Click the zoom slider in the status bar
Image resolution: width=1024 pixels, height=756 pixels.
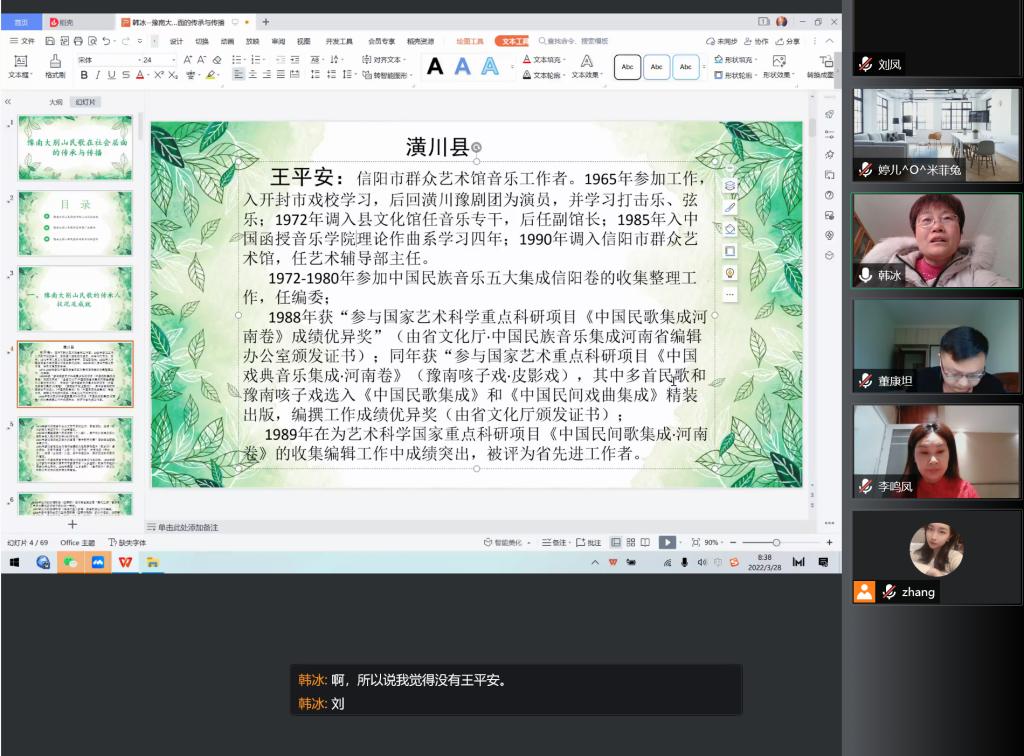(x=777, y=542)
